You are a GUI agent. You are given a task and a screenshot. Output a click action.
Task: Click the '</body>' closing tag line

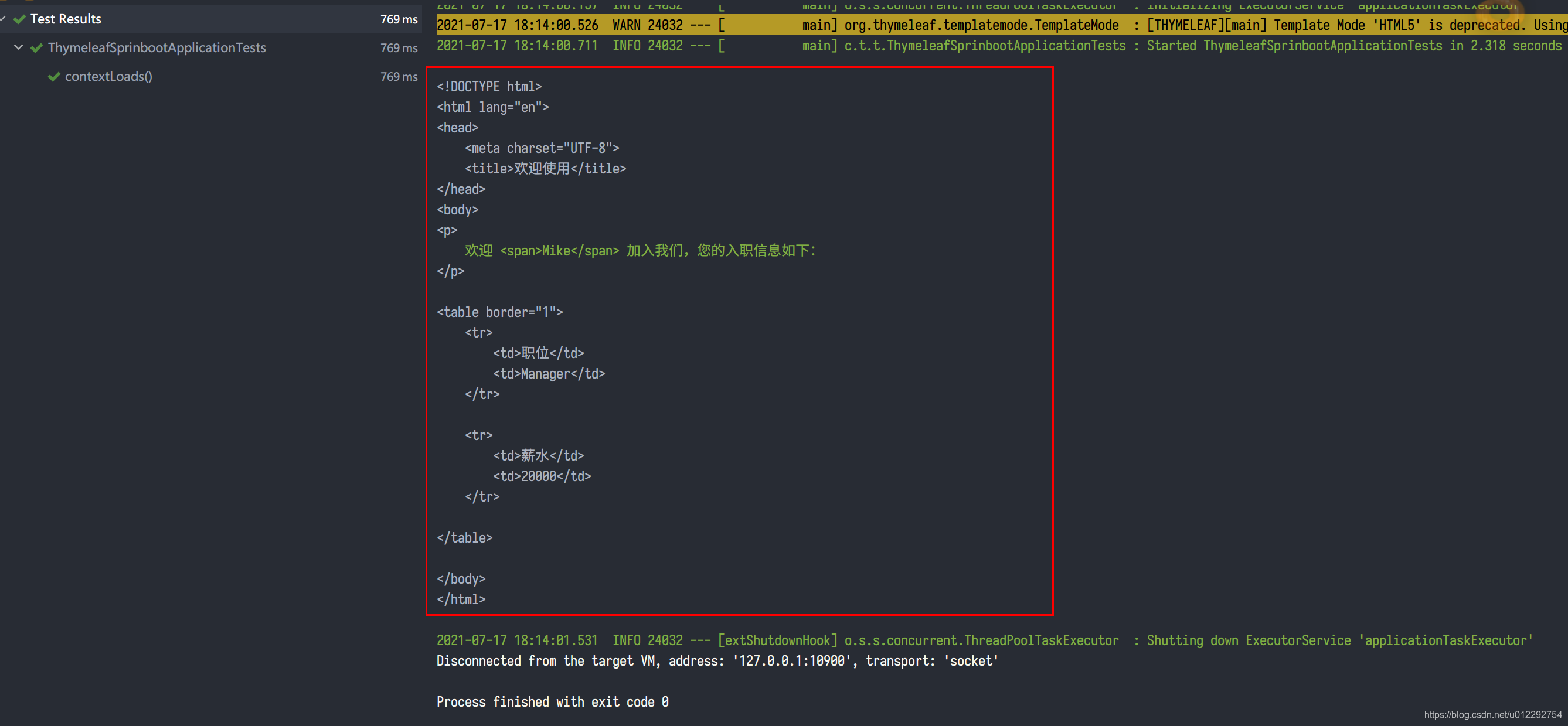pos(461,579)
